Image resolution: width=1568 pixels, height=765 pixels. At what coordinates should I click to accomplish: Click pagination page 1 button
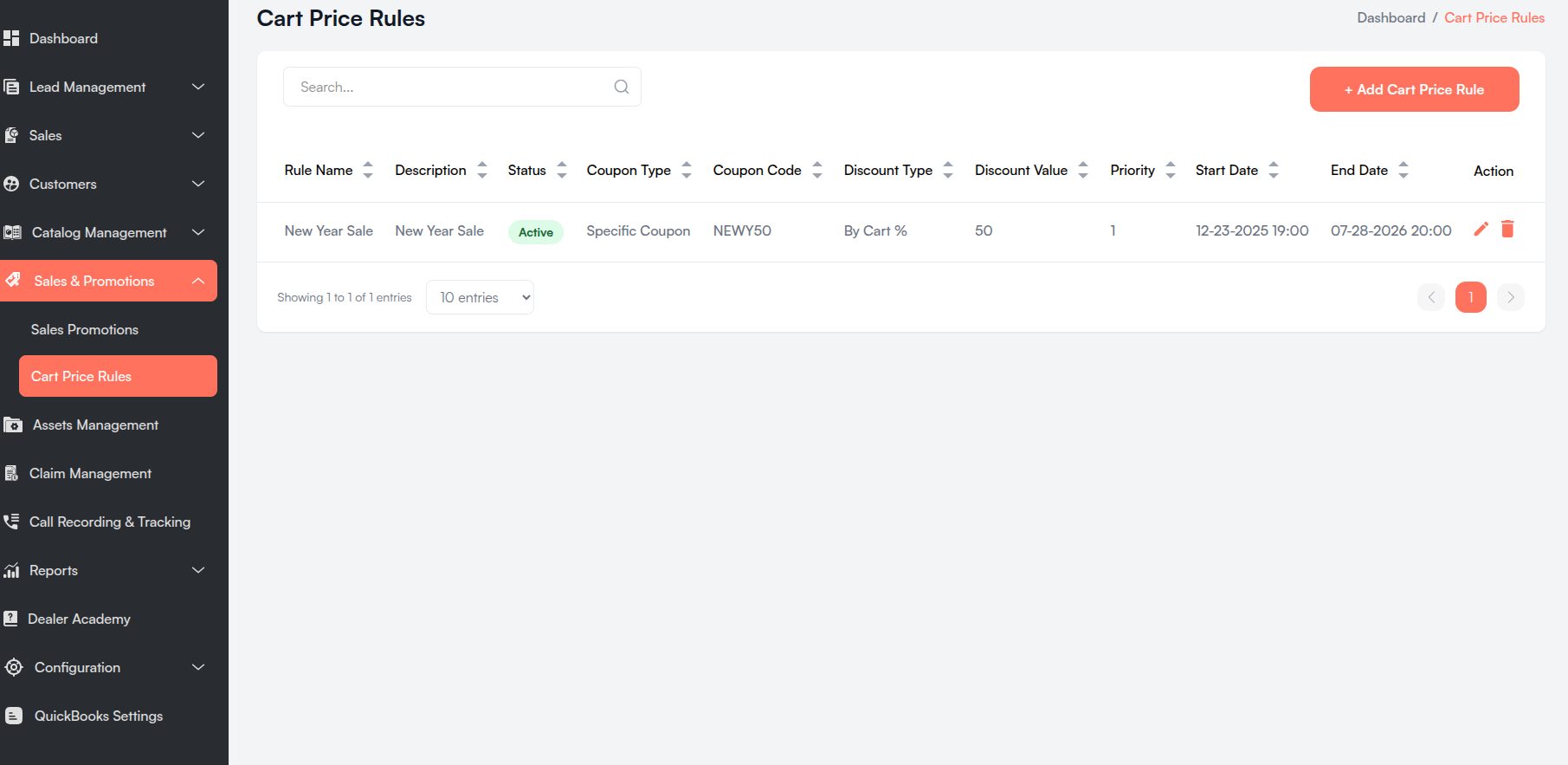1471,297
